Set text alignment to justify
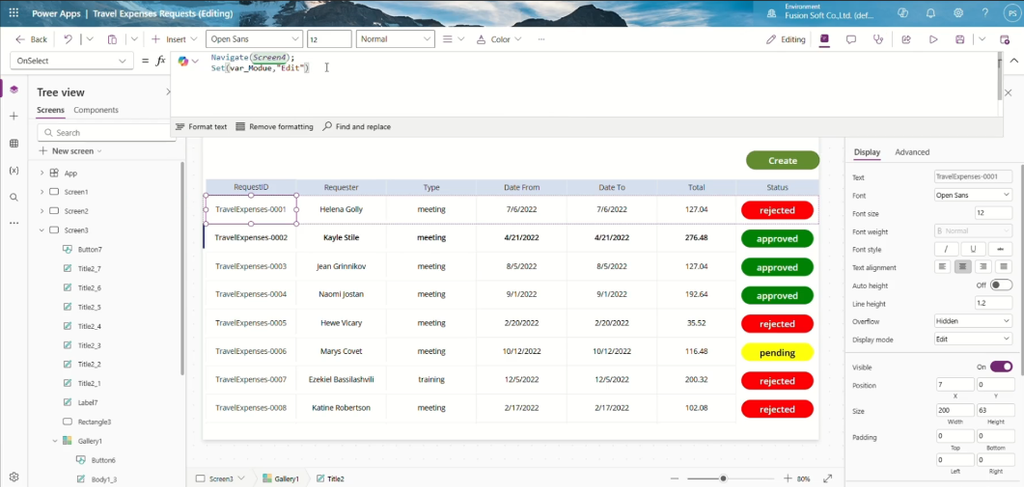This screenshot has height=487, width=1024. click(1003, 267)
